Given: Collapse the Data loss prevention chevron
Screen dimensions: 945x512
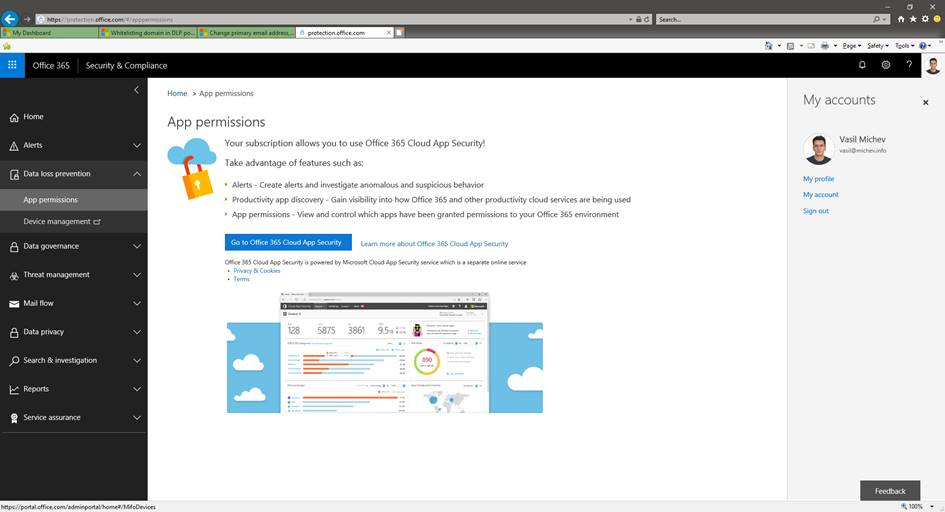Looking at the screenshot, I should coord(137,174).
